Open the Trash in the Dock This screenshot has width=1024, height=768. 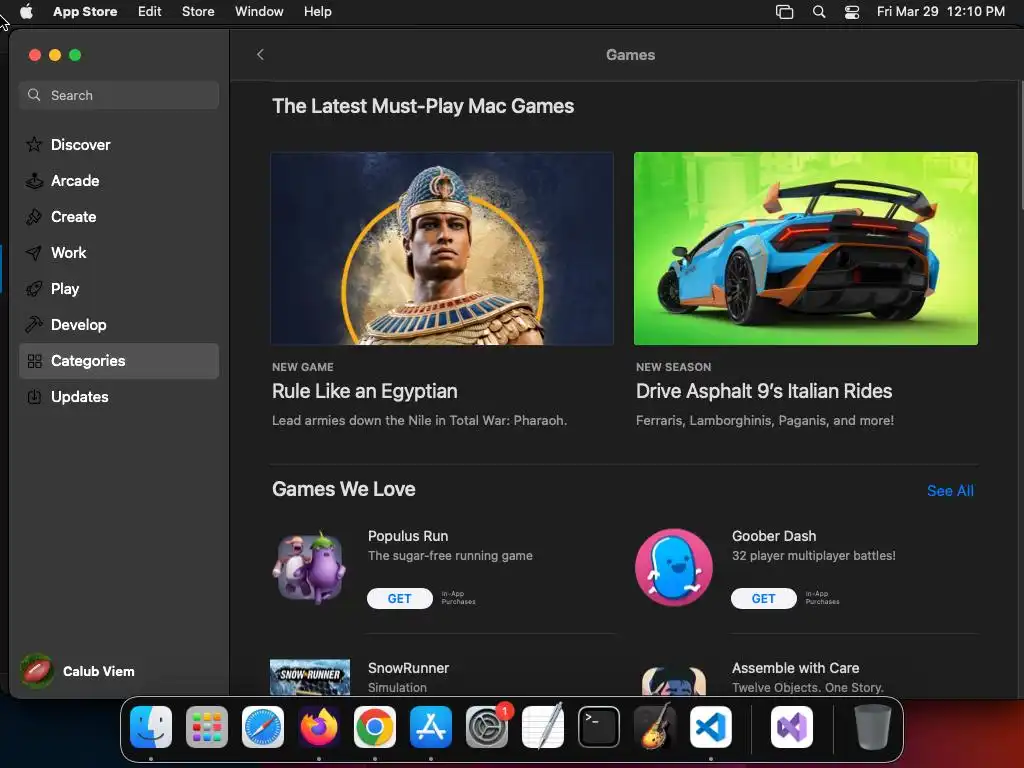tap(872, 727)
